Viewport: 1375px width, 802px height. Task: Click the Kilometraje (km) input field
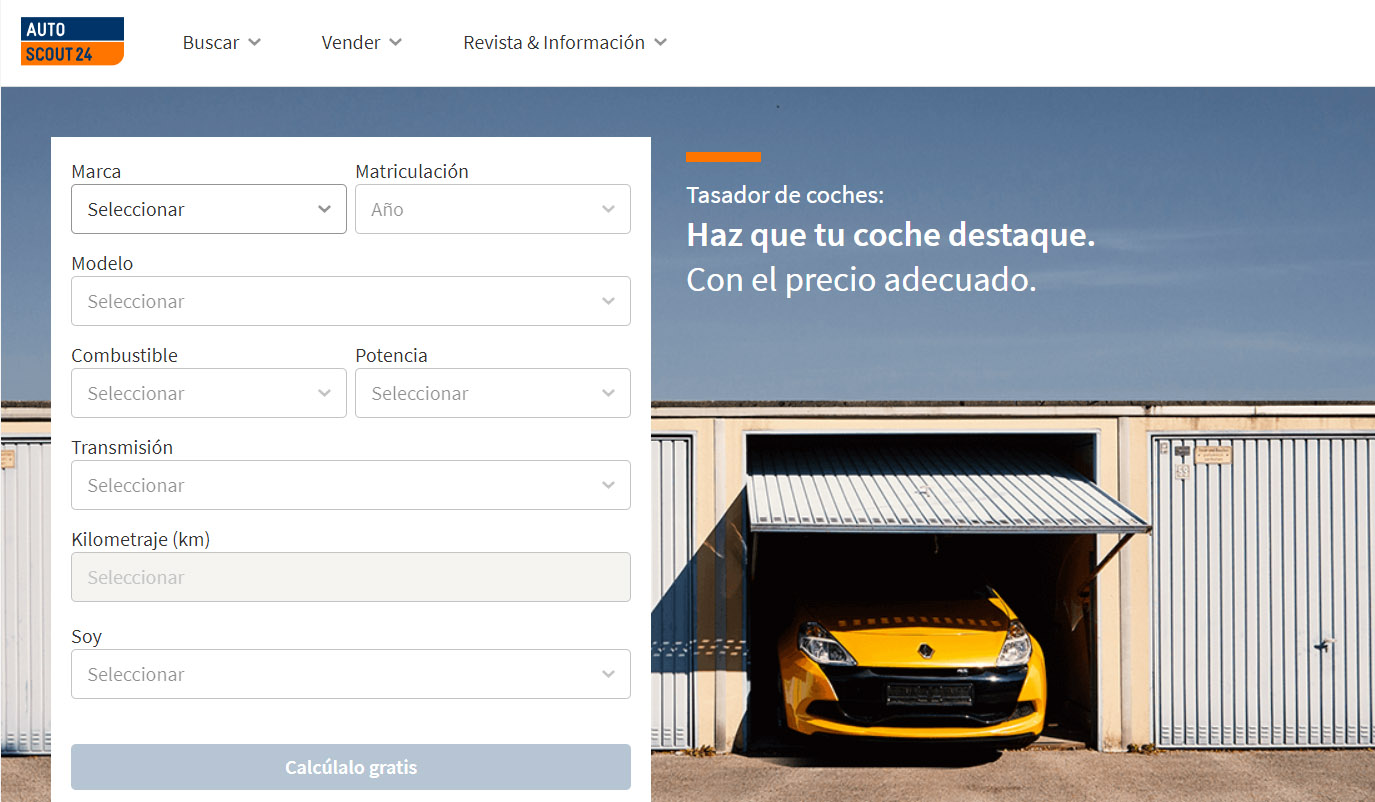(350, 577)
